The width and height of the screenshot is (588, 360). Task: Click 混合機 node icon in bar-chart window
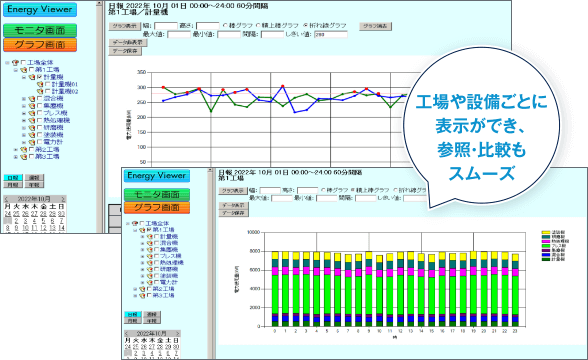pyautogui.click(x=150, y=243)
